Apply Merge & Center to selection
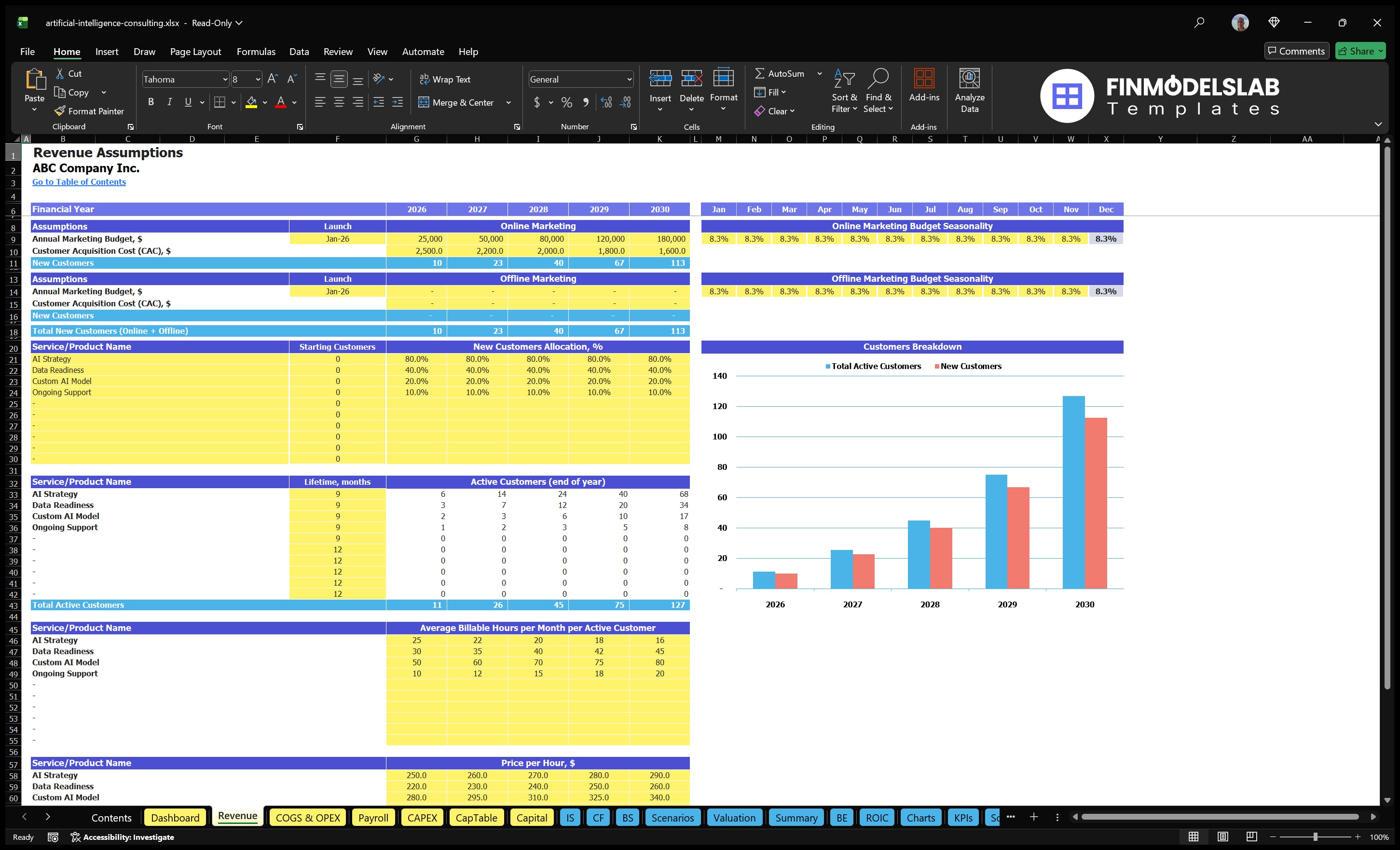The image size is (1400, 850). point(457,103)
